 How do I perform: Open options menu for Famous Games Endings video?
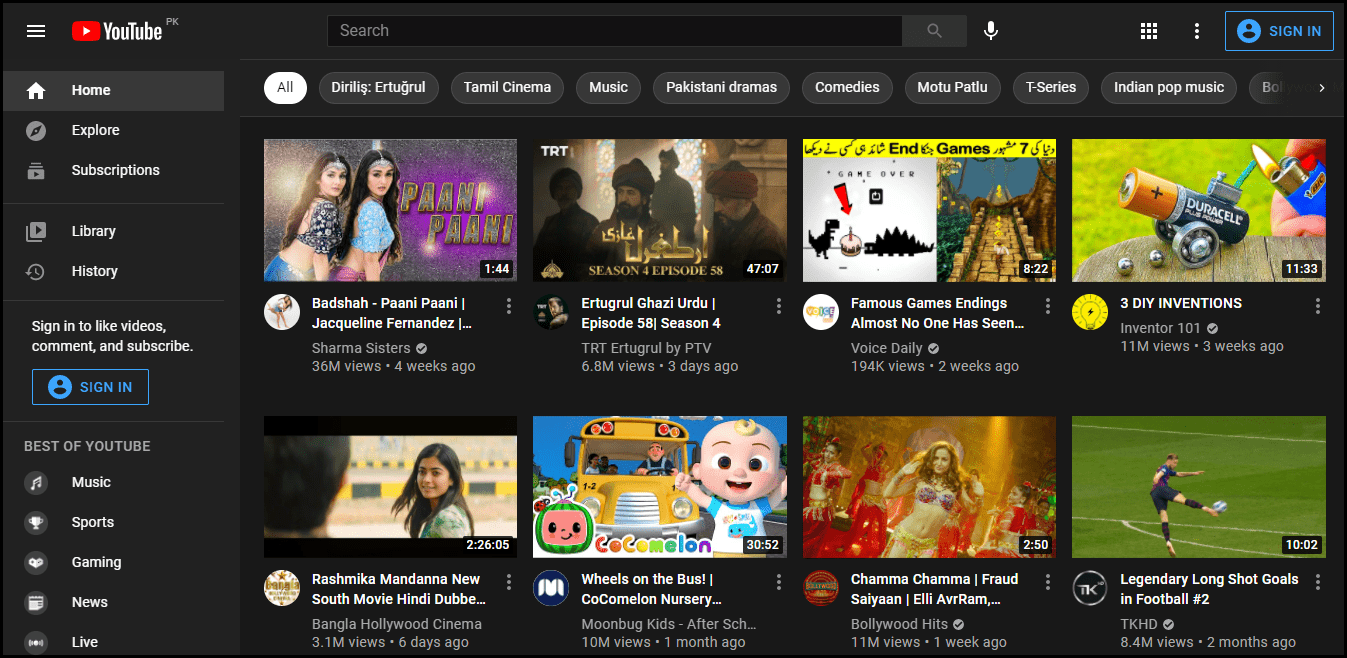[1048, 306]
